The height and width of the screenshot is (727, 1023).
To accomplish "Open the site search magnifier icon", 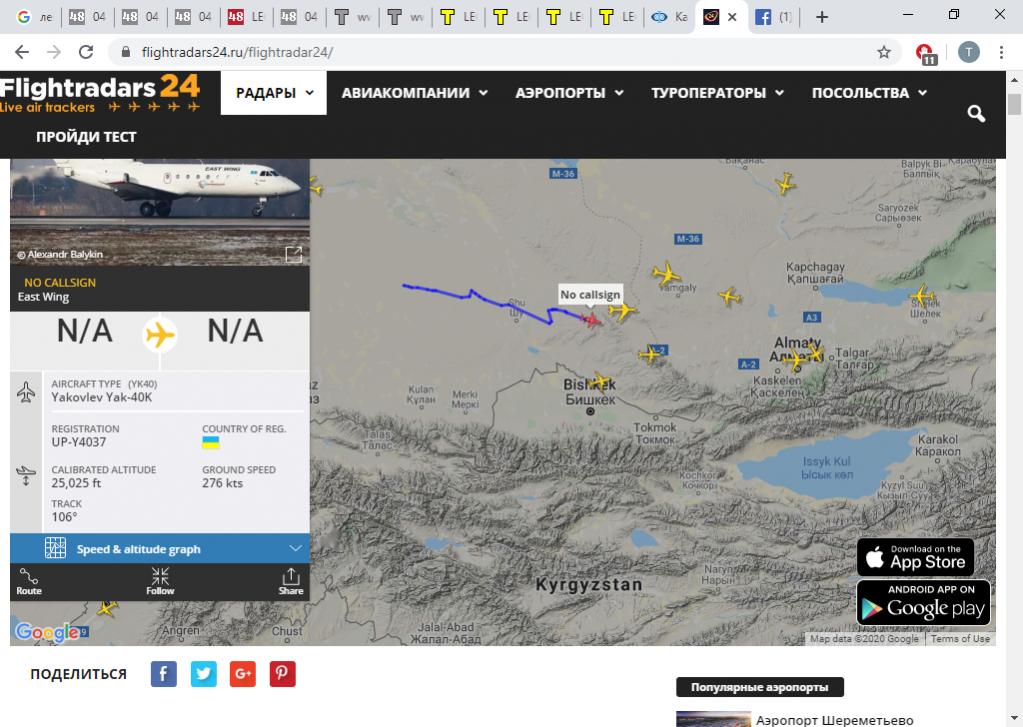I will click(x=976, y=114).
